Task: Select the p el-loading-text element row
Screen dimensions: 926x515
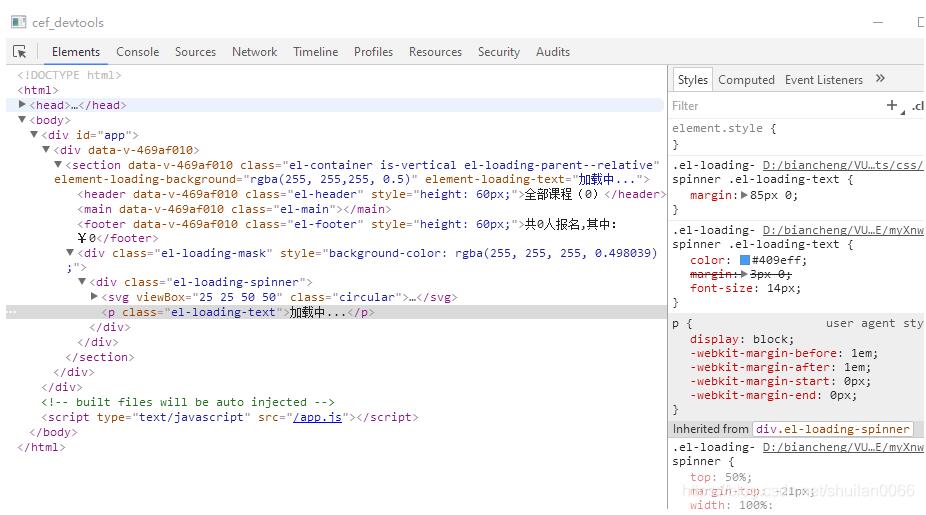Action: click(x=336, y=312)
